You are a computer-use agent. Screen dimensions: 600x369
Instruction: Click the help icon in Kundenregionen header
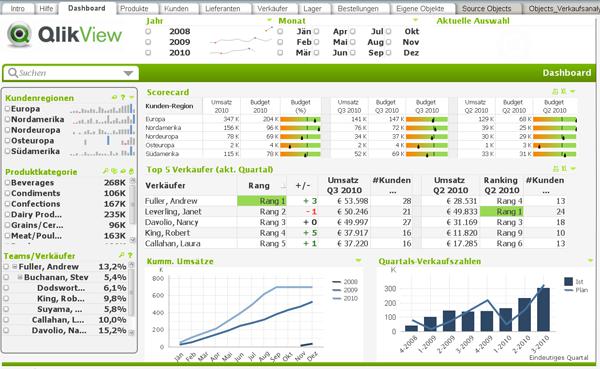coord(123,98)
